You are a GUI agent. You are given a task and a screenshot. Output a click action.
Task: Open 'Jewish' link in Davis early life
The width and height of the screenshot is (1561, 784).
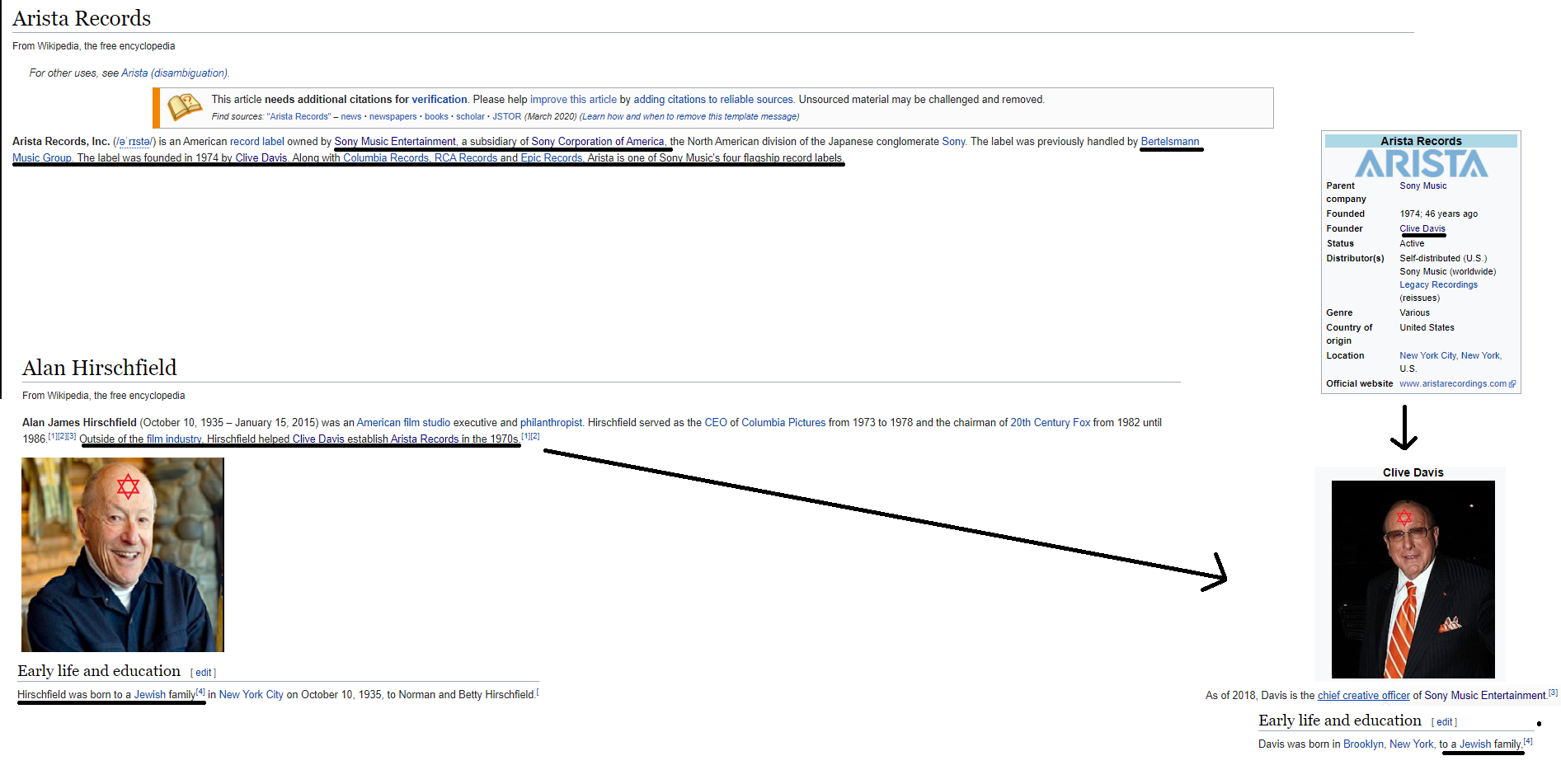coord(1475,744)
